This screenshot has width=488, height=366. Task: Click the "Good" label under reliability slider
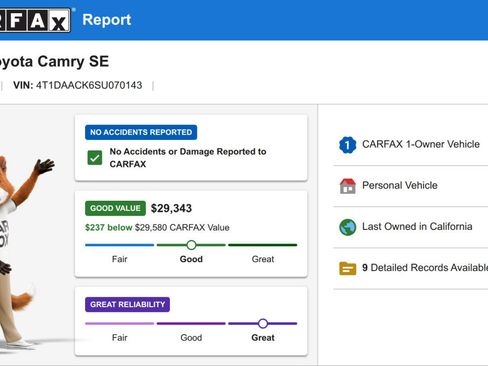[x=191, y=338]
